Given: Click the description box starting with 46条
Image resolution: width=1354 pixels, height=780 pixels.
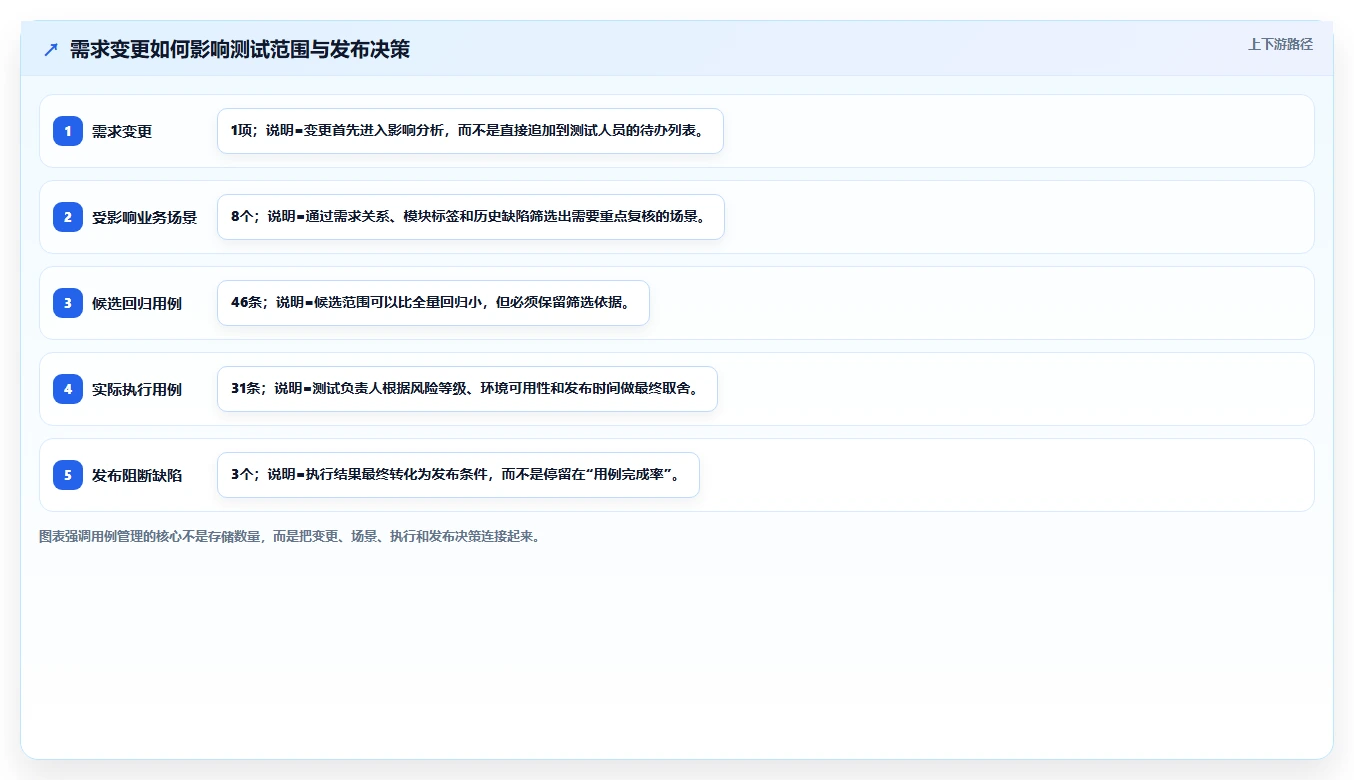Looking at the screenshot, I should (433, 303).
